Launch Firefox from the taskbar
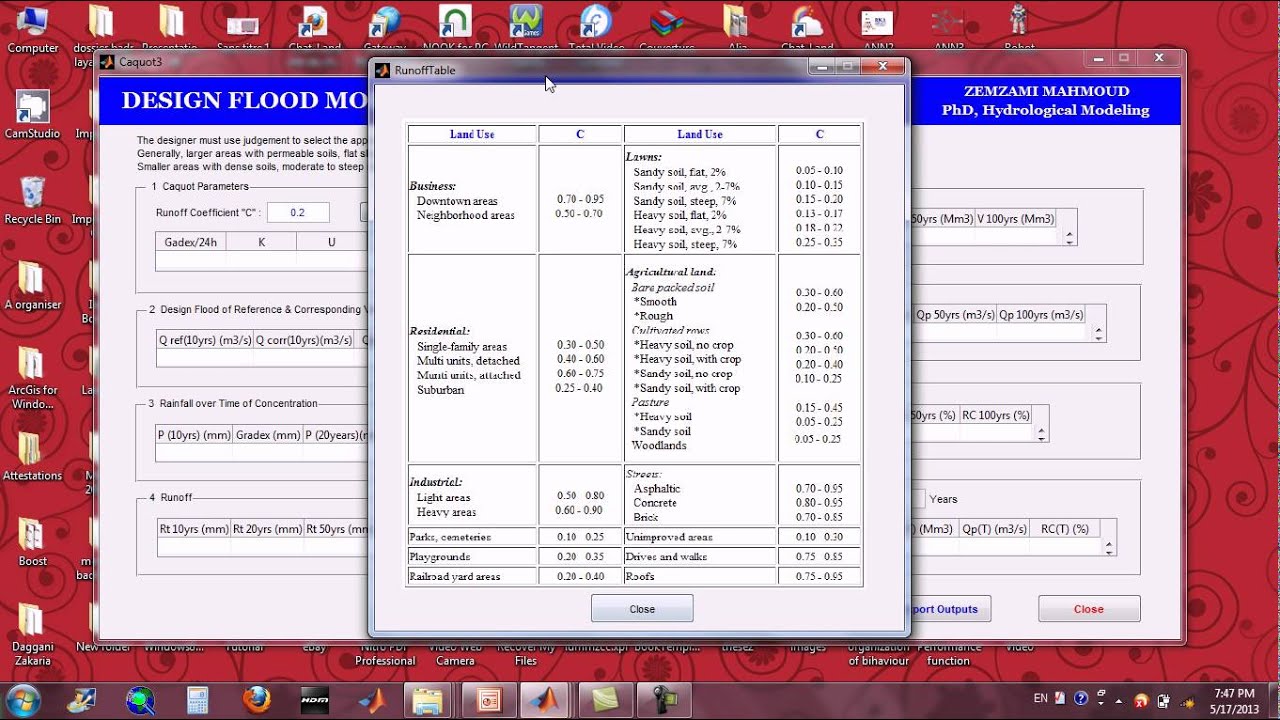The width and height of the screenshot is (1280, 720). pyautogui.click(x=256, y=699)
